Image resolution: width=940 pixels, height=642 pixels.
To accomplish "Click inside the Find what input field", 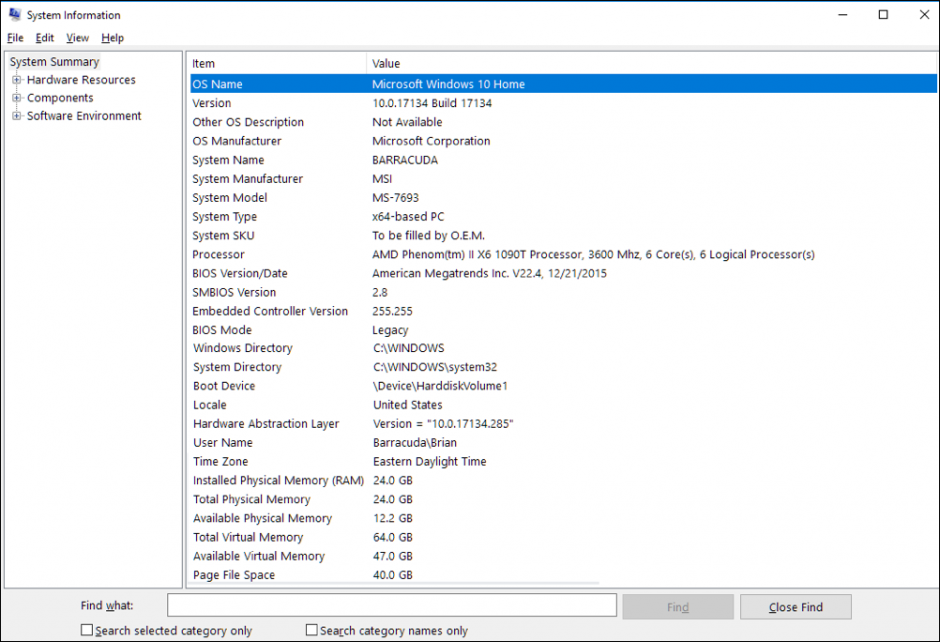I will [x=390, y=605].
